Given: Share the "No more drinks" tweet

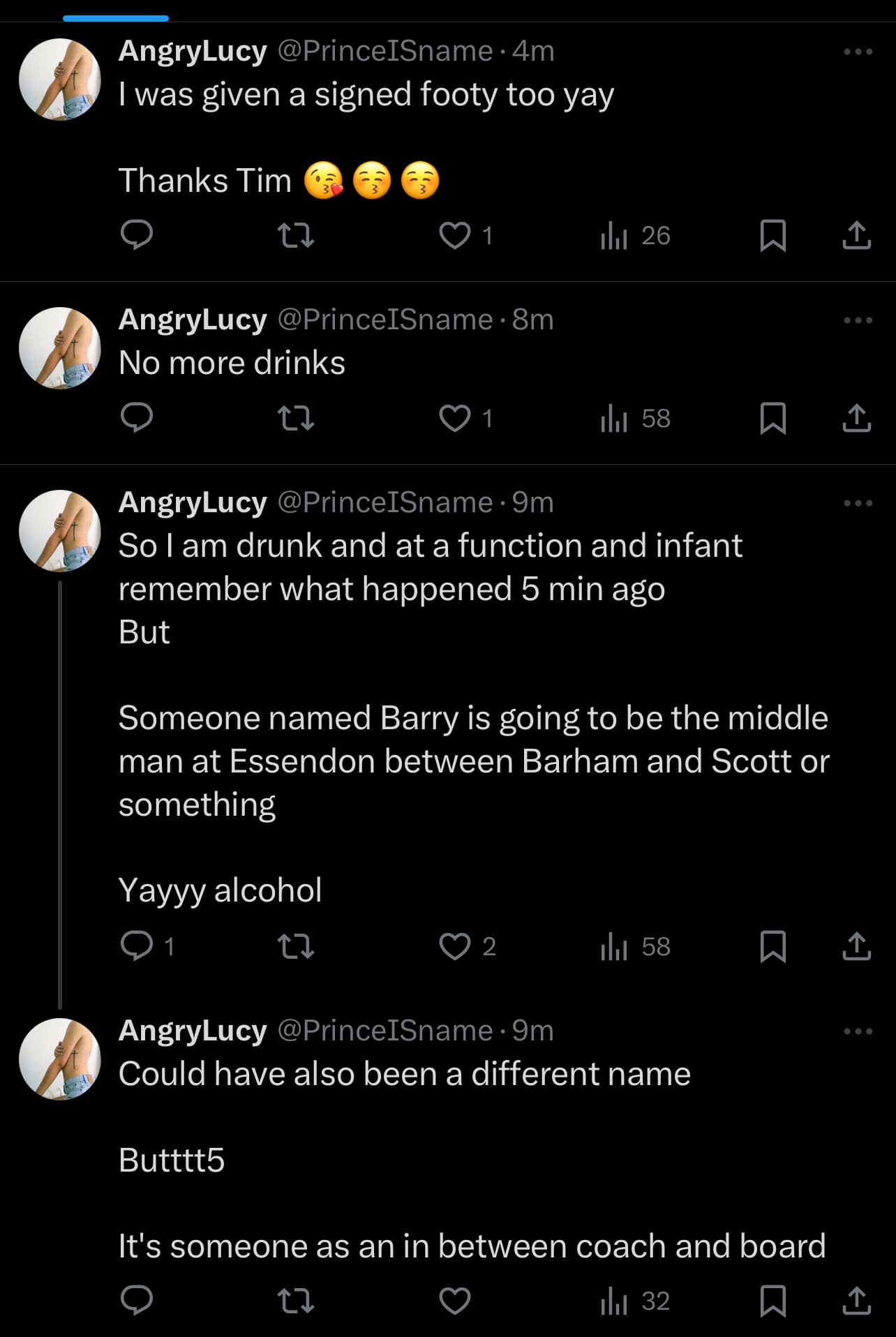Looking at the screenshot, I should [856, 418].
